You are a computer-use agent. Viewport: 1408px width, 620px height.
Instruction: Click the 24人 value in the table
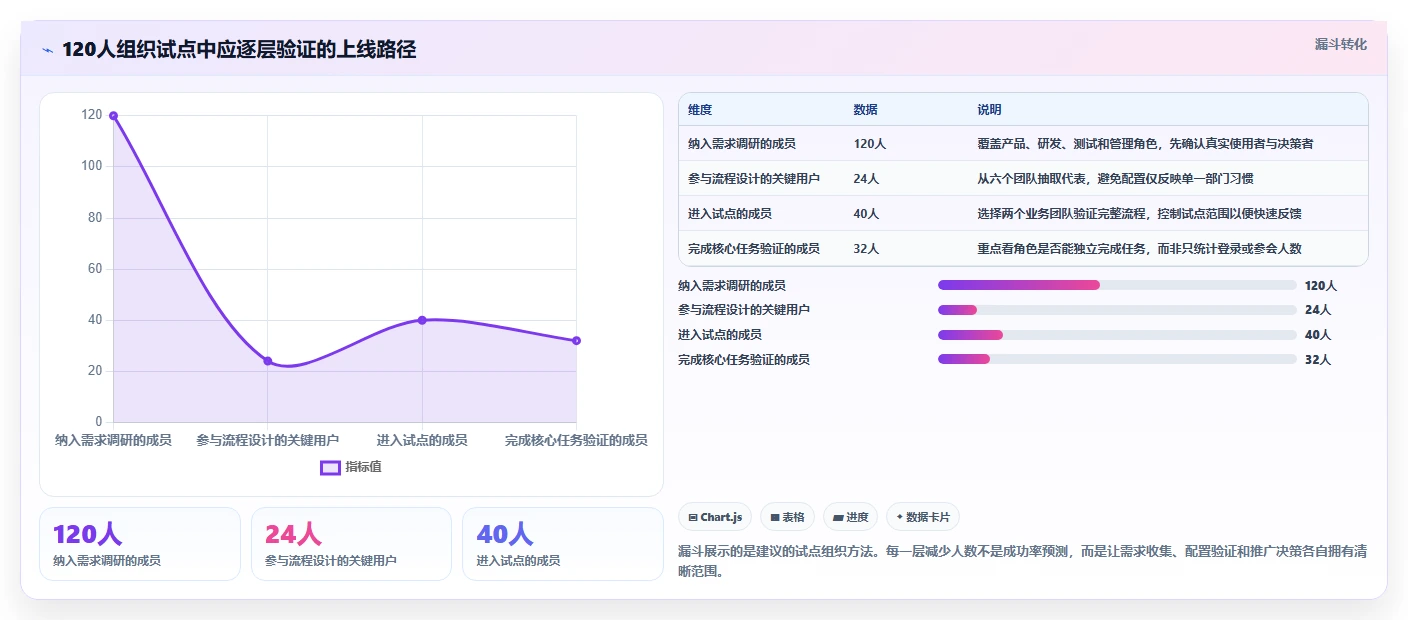(866, 179)
